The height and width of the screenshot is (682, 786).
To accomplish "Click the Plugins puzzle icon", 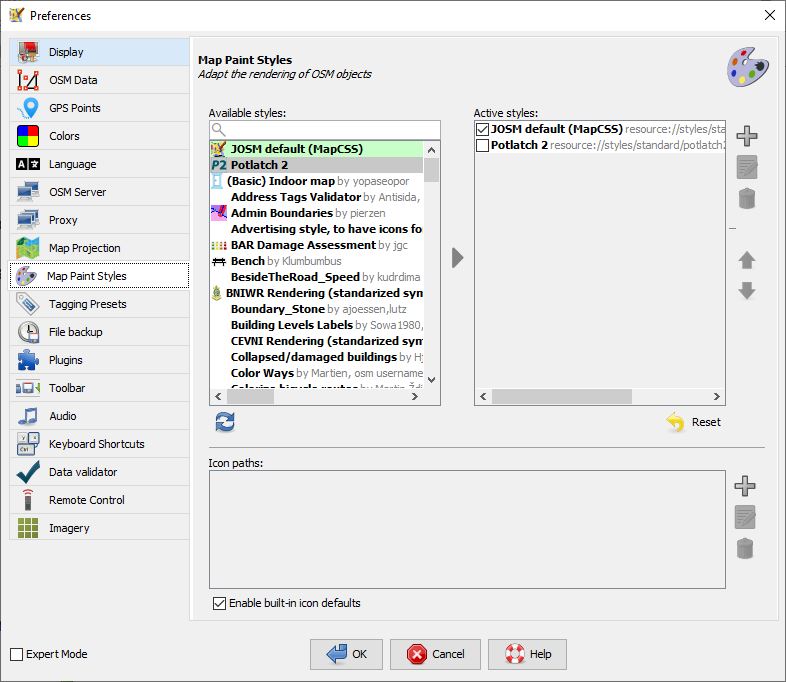I will [x=28, y=360].
